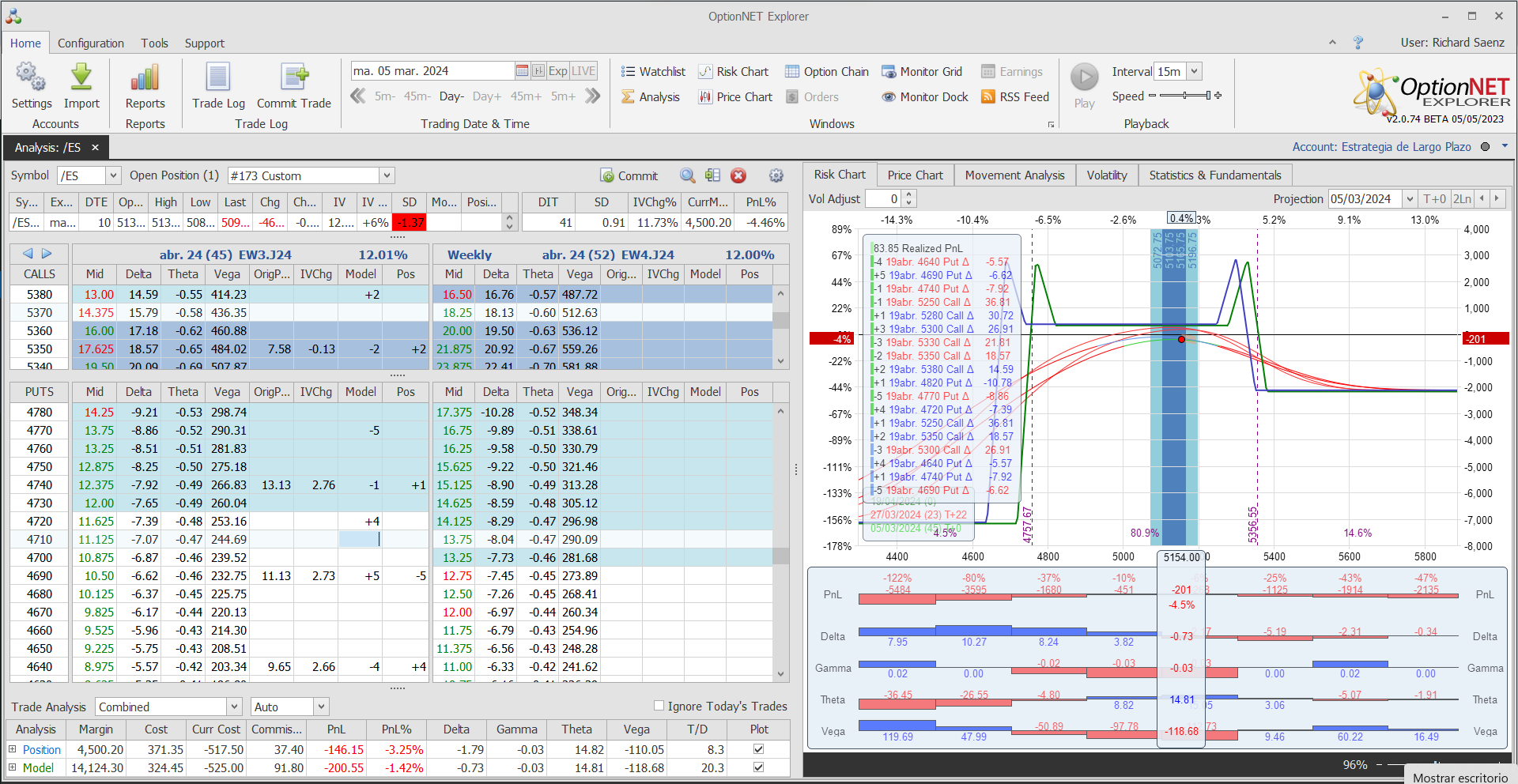Image resolution: width=1518 pixels, height=784 pixels.
Task: Click the magnifier search icon near Commit
Action: click(x=688, y=175)
